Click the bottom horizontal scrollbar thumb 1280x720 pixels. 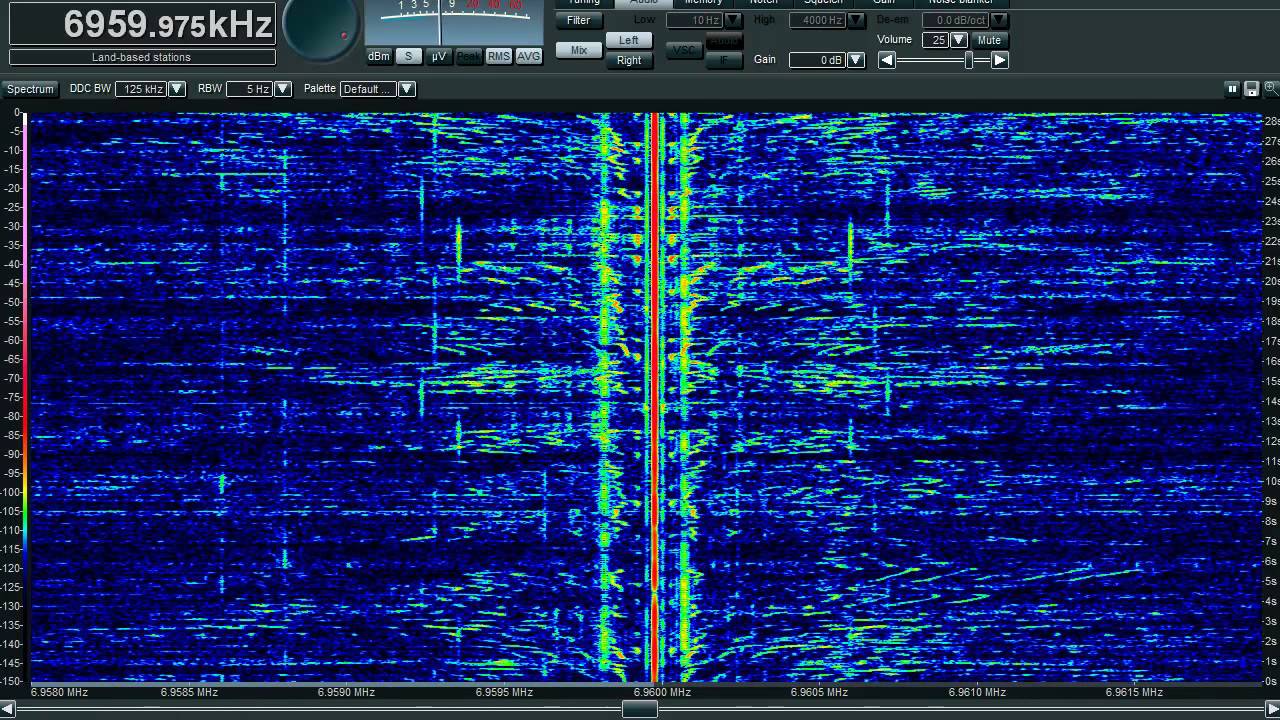point(640,709)
